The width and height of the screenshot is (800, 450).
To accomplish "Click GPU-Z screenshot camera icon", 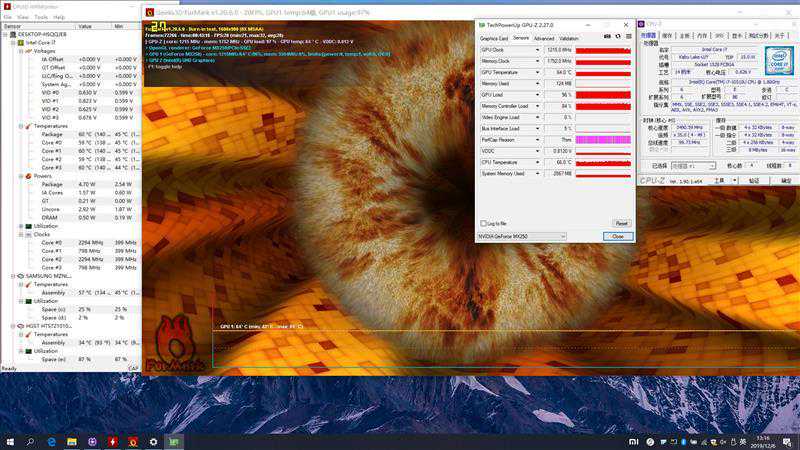I will (x=606, y=38).
